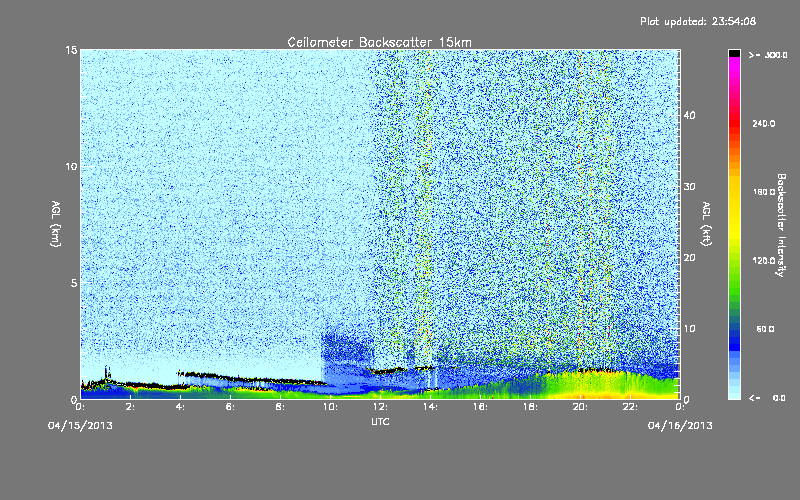Click the "4:" hour tick label
800x500 pixels.
(x=181, y=407)
